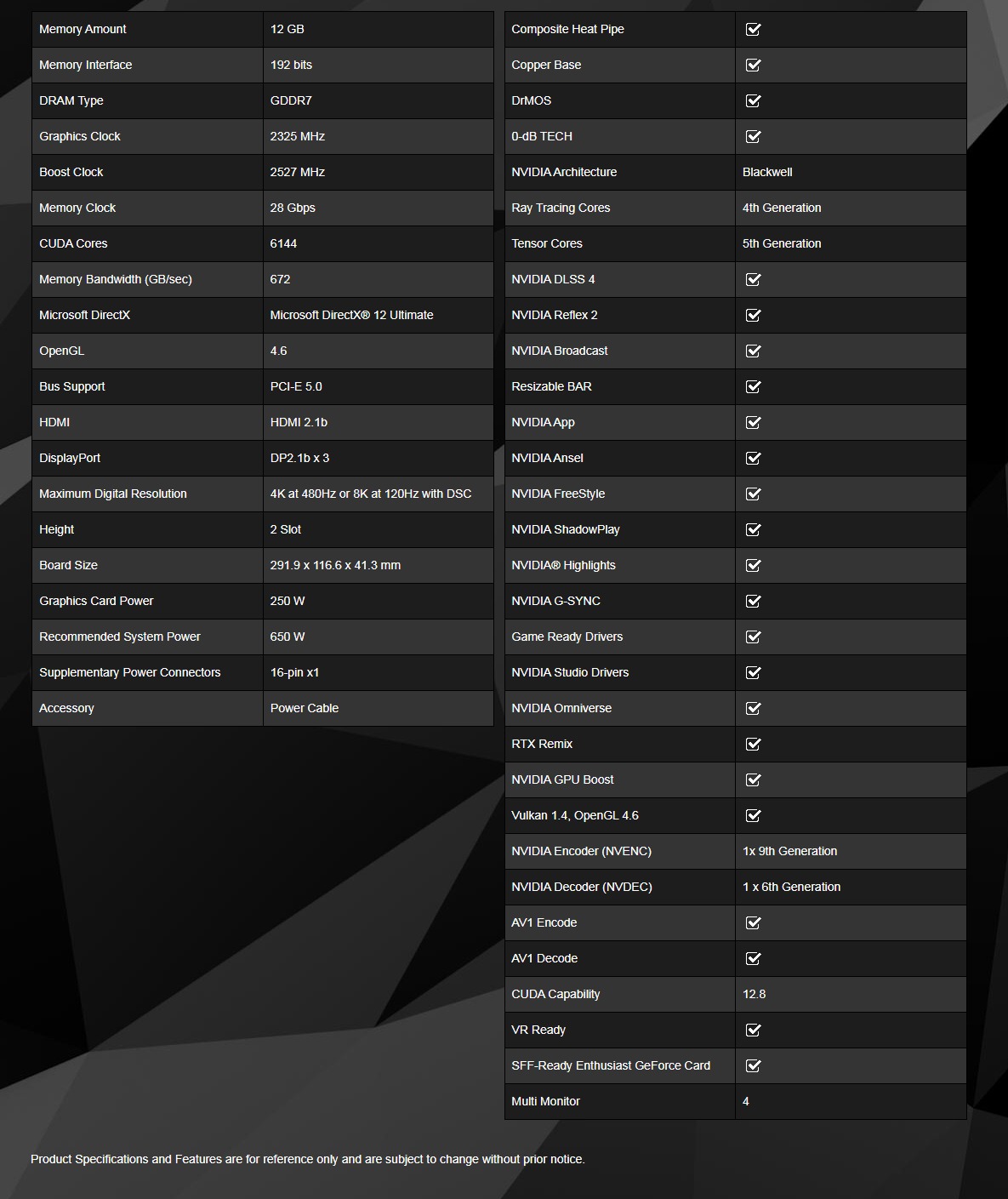Image resolution: width=1008 pixels, height=1199 pixels.
Task: Click the 0-dB TECH checkmark icon
Action: tap(753, 136)
